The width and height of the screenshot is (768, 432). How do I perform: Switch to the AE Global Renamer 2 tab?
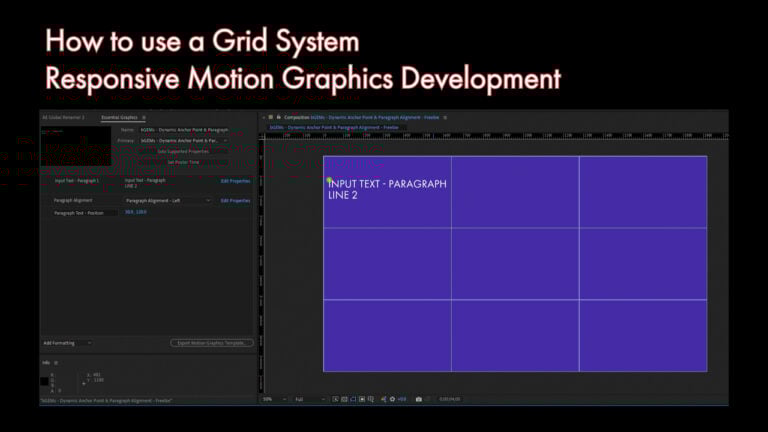(63, 117)
